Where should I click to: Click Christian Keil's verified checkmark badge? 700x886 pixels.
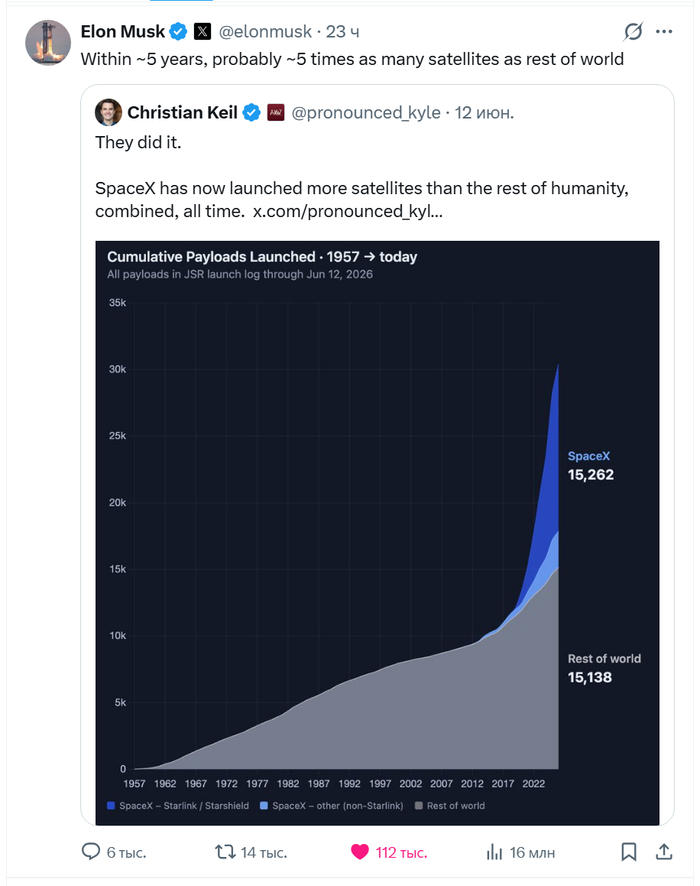coord(251,113)
